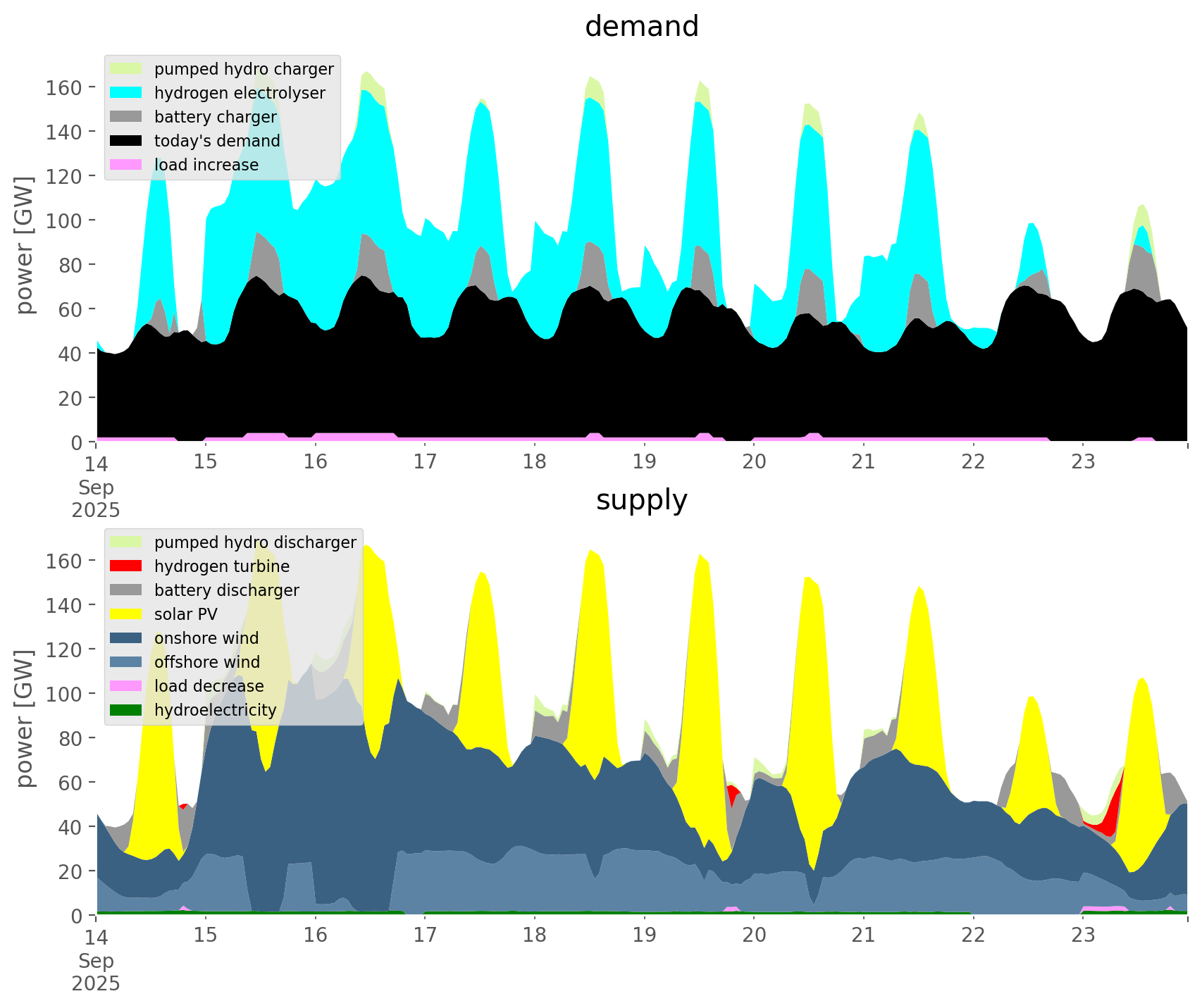Viewport: 1202px width, 1008px height.
Task: Select the onshore wind legend entry
Action: [x=206, y=638]
